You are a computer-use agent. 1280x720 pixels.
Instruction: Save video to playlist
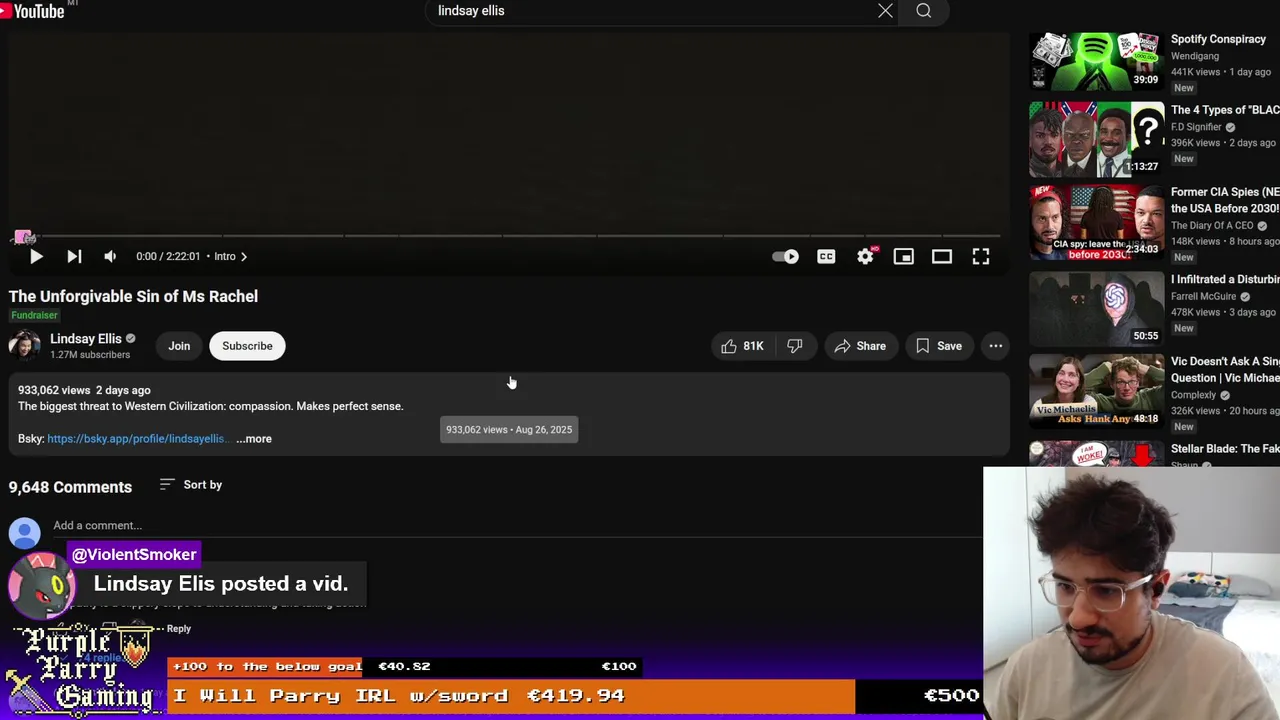coord(938,346)
